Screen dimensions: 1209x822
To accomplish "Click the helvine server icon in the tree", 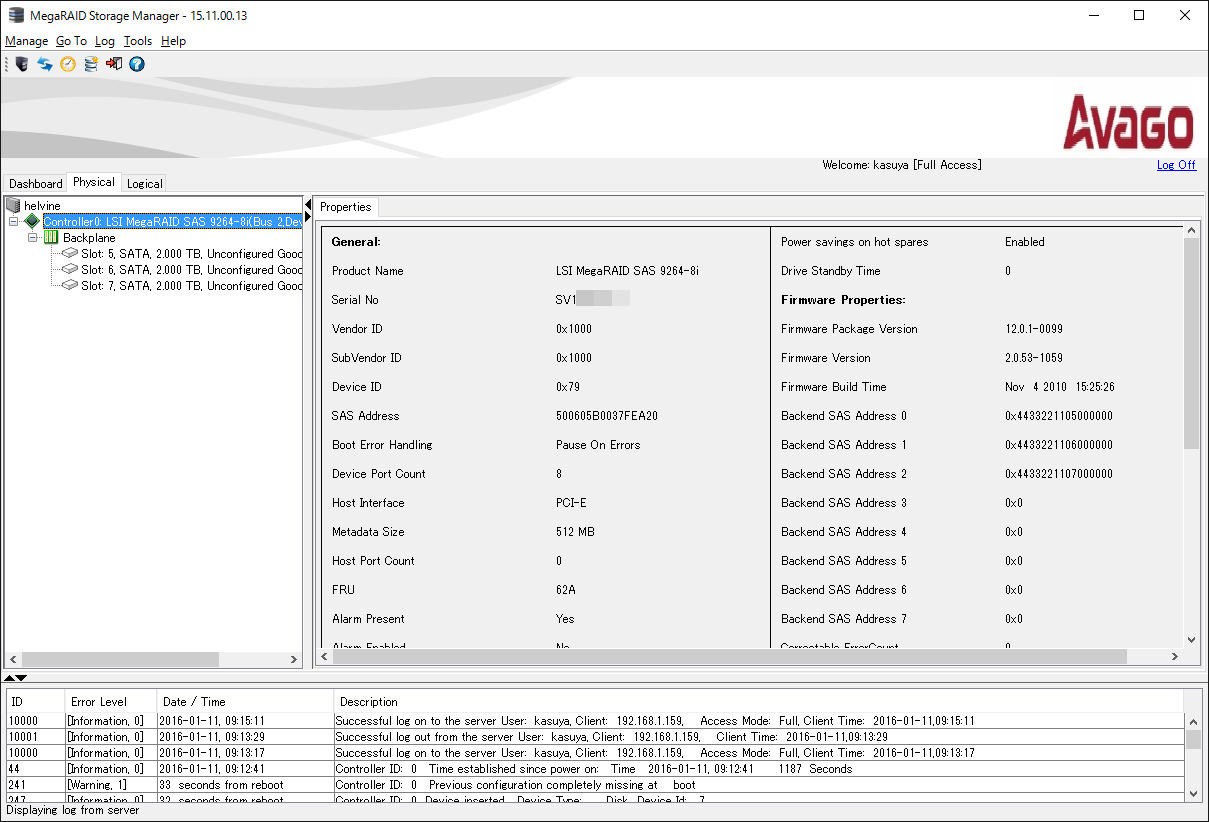I will coord(13,205).
